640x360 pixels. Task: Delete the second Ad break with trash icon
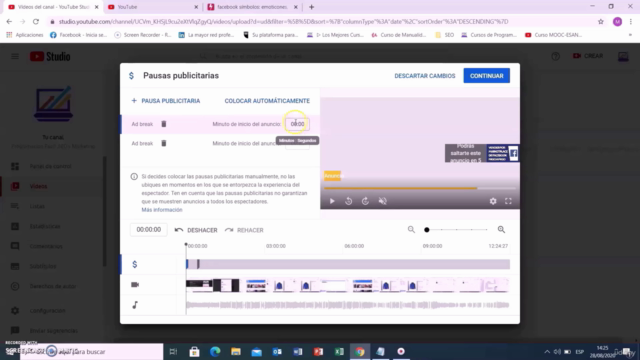164,143
